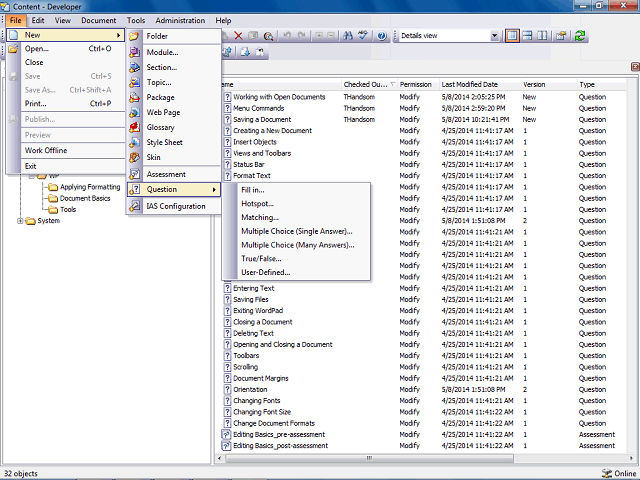The image size is (640, 480).
Task: Run spell check with ABC checkmark icon
Action: point(363,36)
